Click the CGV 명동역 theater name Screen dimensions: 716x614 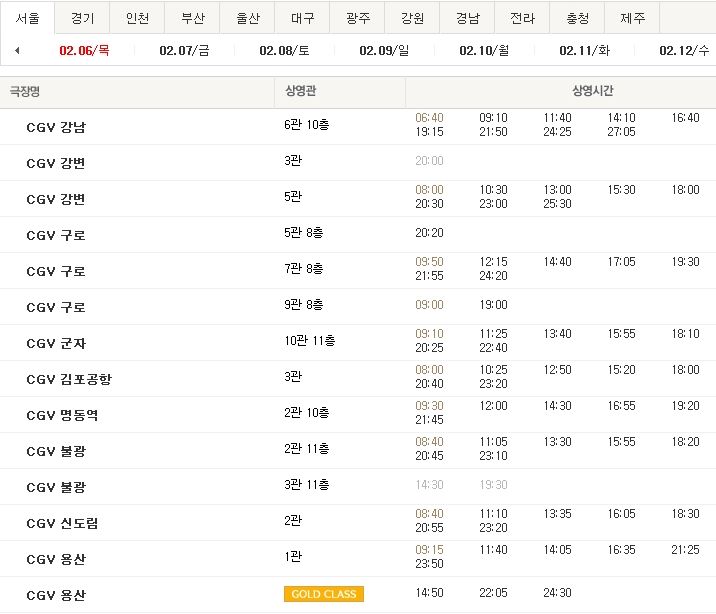pyautogui.click(x=62, y=415)
